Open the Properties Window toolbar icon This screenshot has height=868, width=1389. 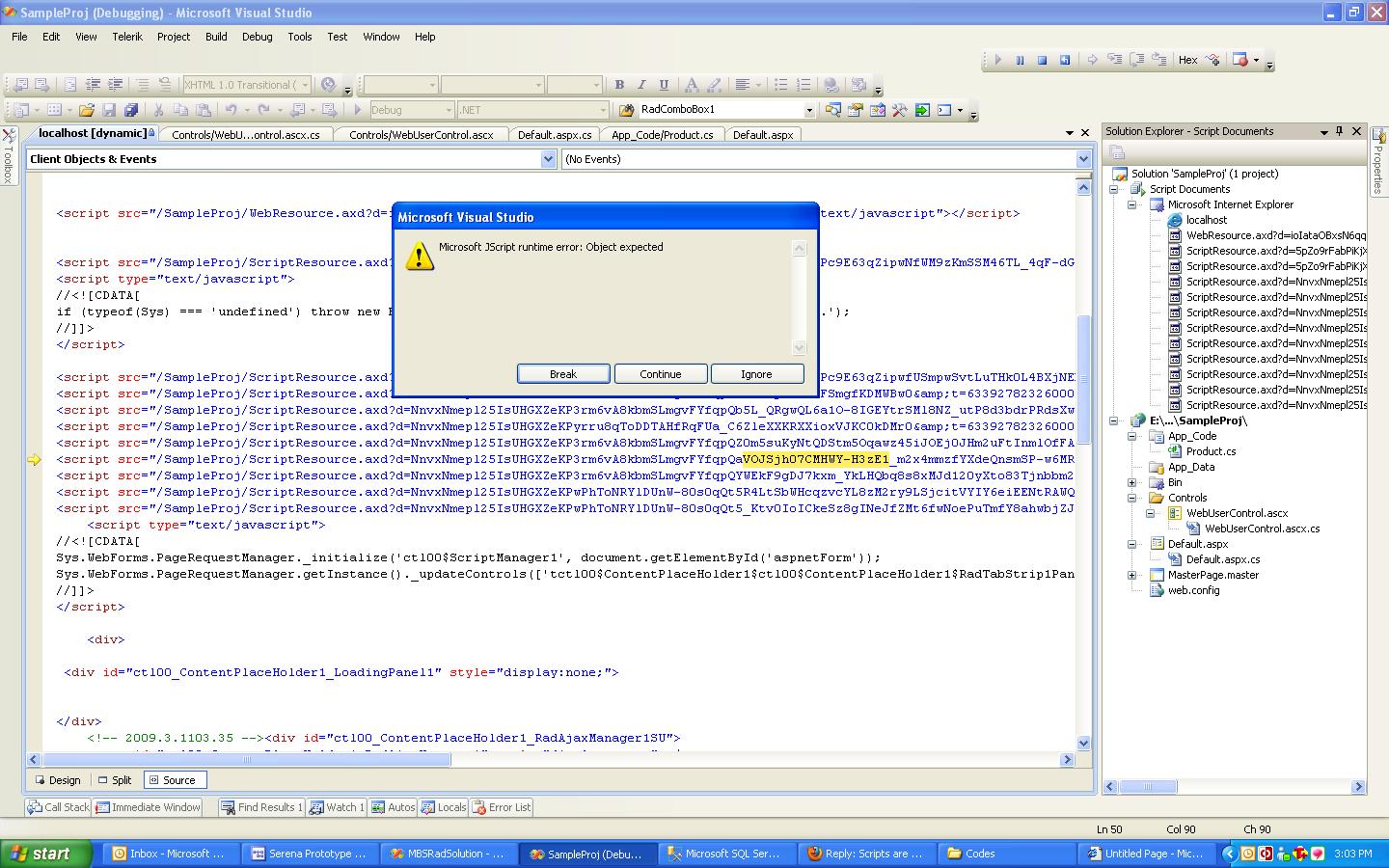[x=855, y=110]
